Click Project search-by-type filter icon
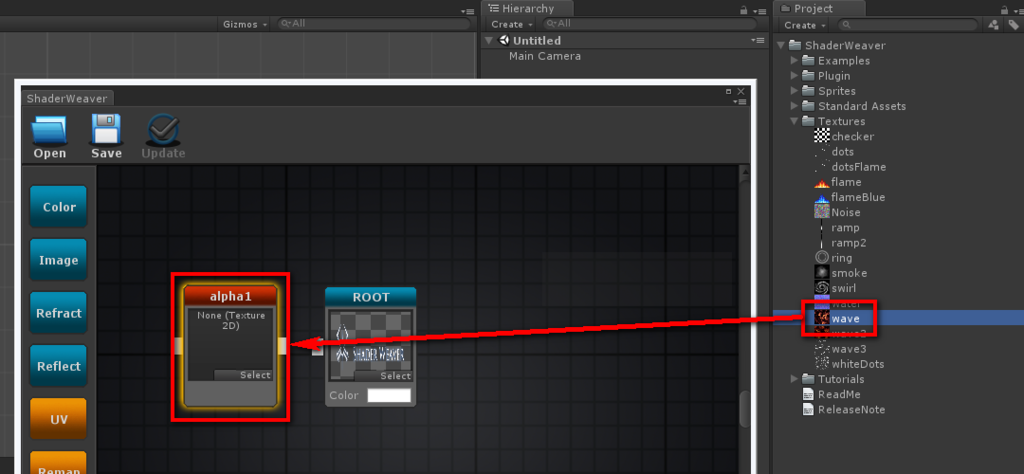1024x474 pixels. (994, 25)
